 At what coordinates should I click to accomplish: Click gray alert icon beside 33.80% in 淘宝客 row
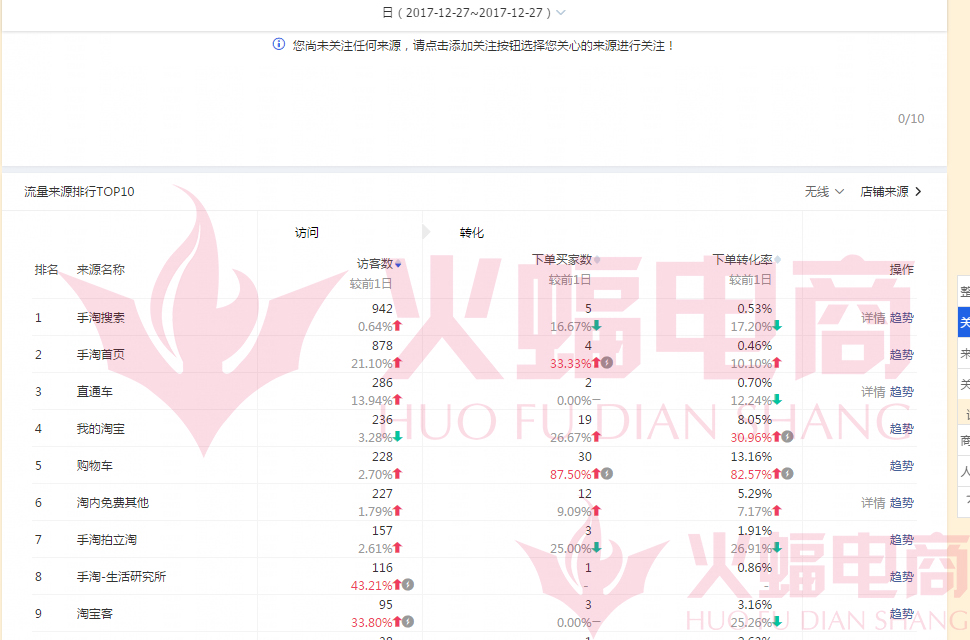(408, 621)
